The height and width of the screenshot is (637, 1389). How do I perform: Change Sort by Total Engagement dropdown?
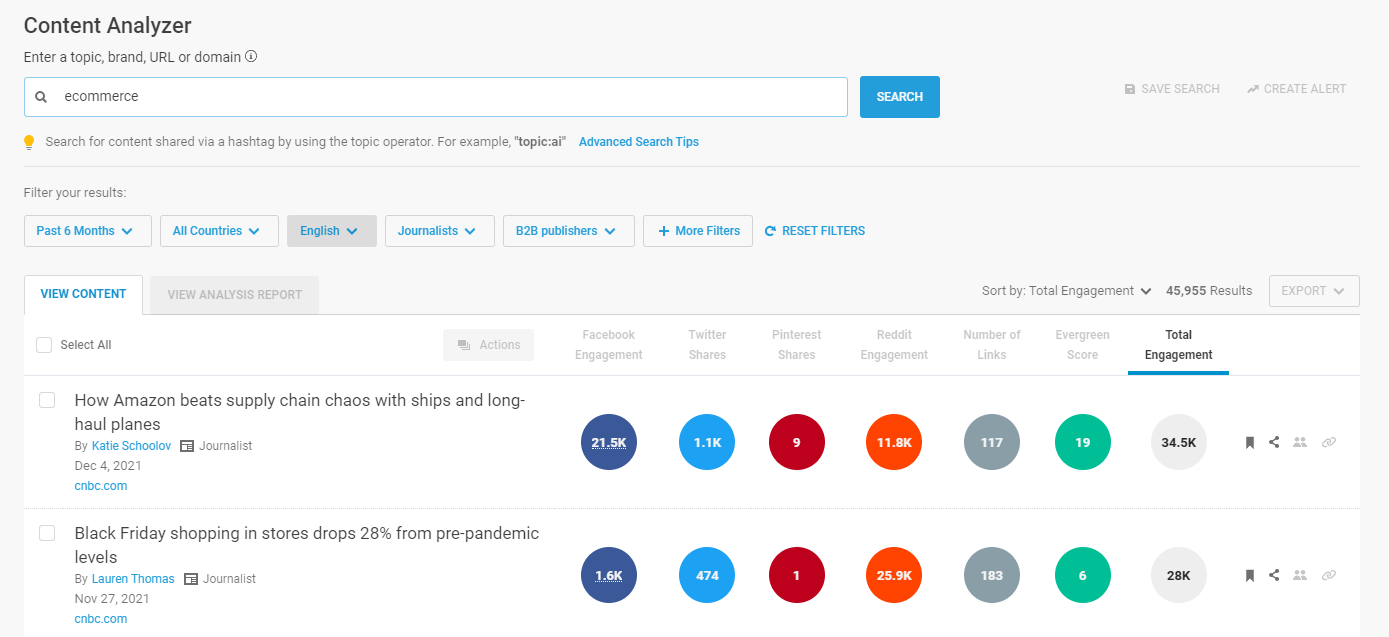(1066, 291)
